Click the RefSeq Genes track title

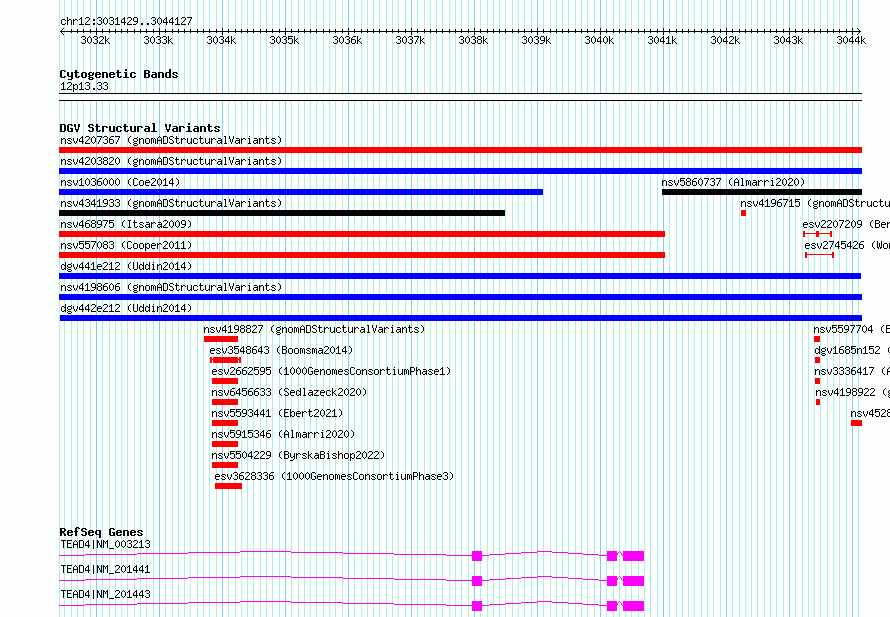101,532
